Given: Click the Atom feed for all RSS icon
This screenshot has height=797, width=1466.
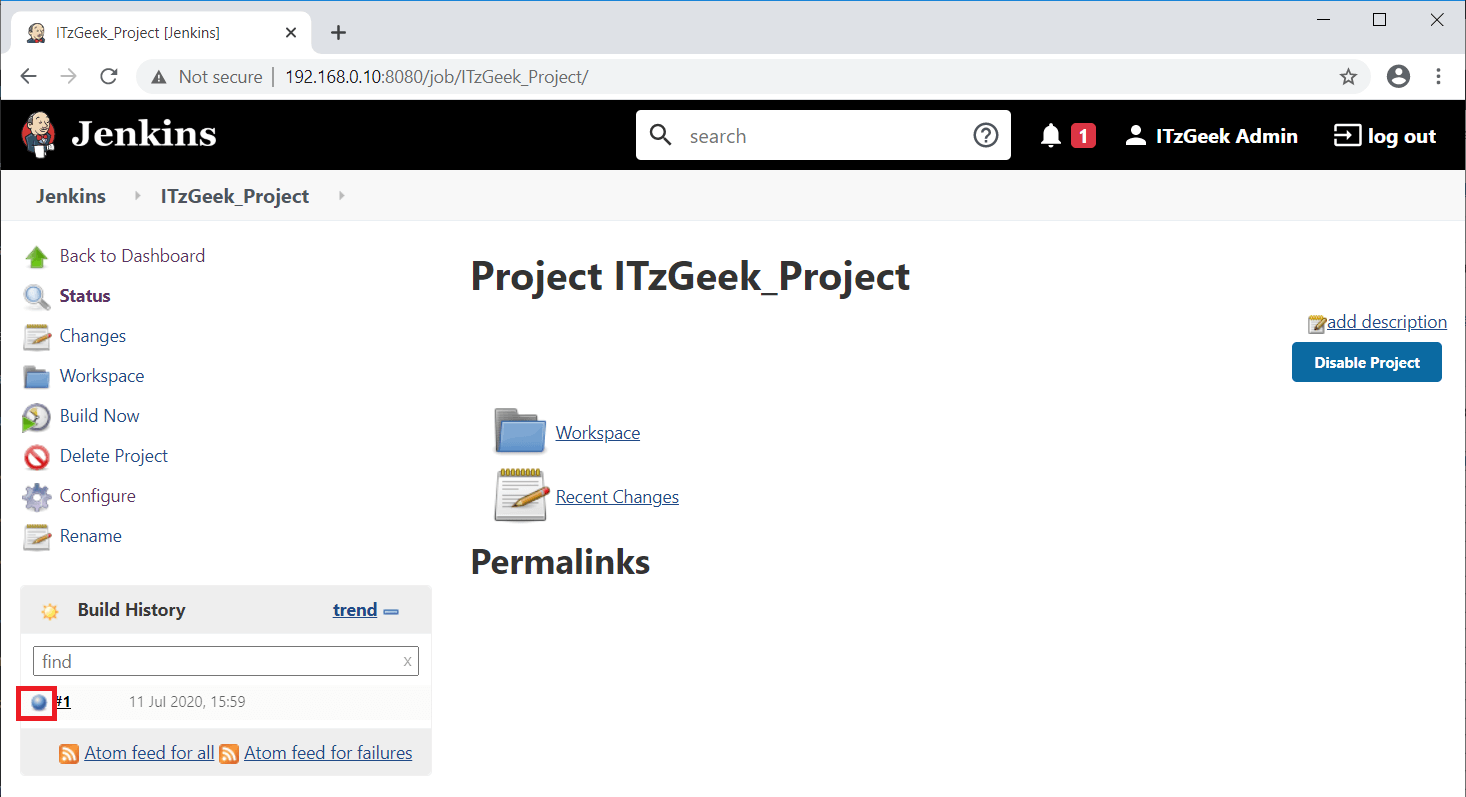Looking at the screenshot, I should point(69,754).
